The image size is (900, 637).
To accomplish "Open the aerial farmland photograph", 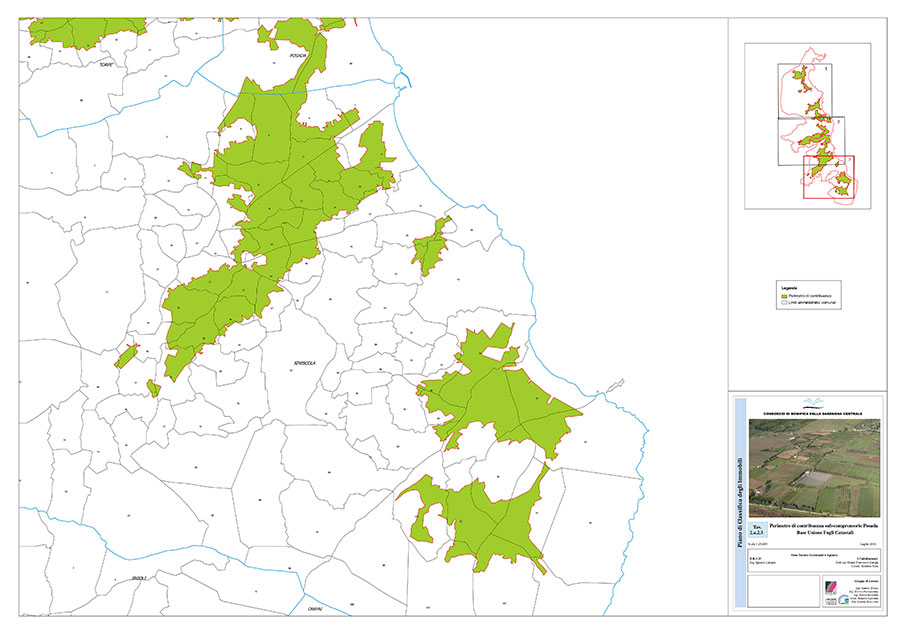I will [814, 468].
